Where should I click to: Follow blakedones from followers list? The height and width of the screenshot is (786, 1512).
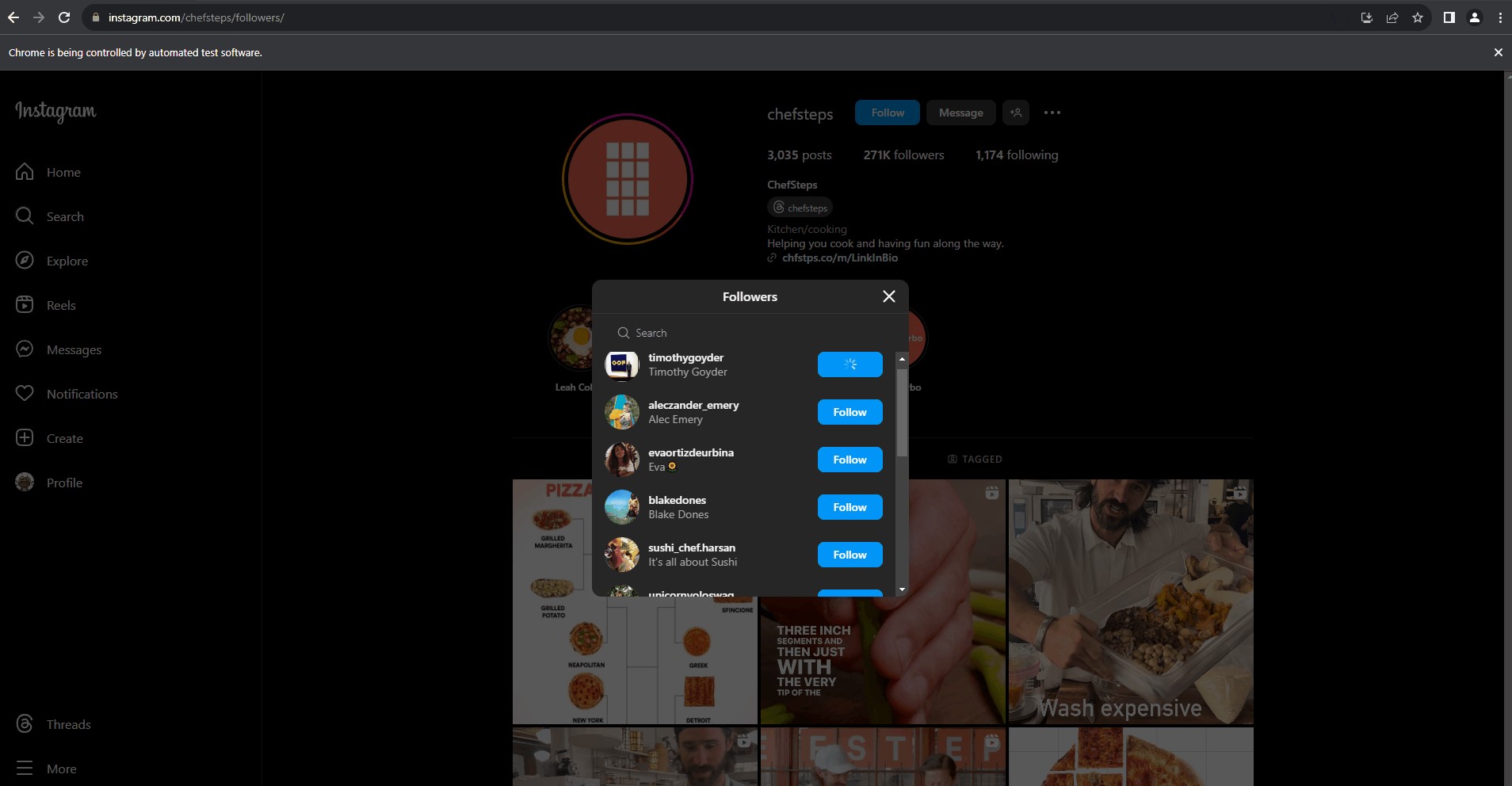point(850,507)
